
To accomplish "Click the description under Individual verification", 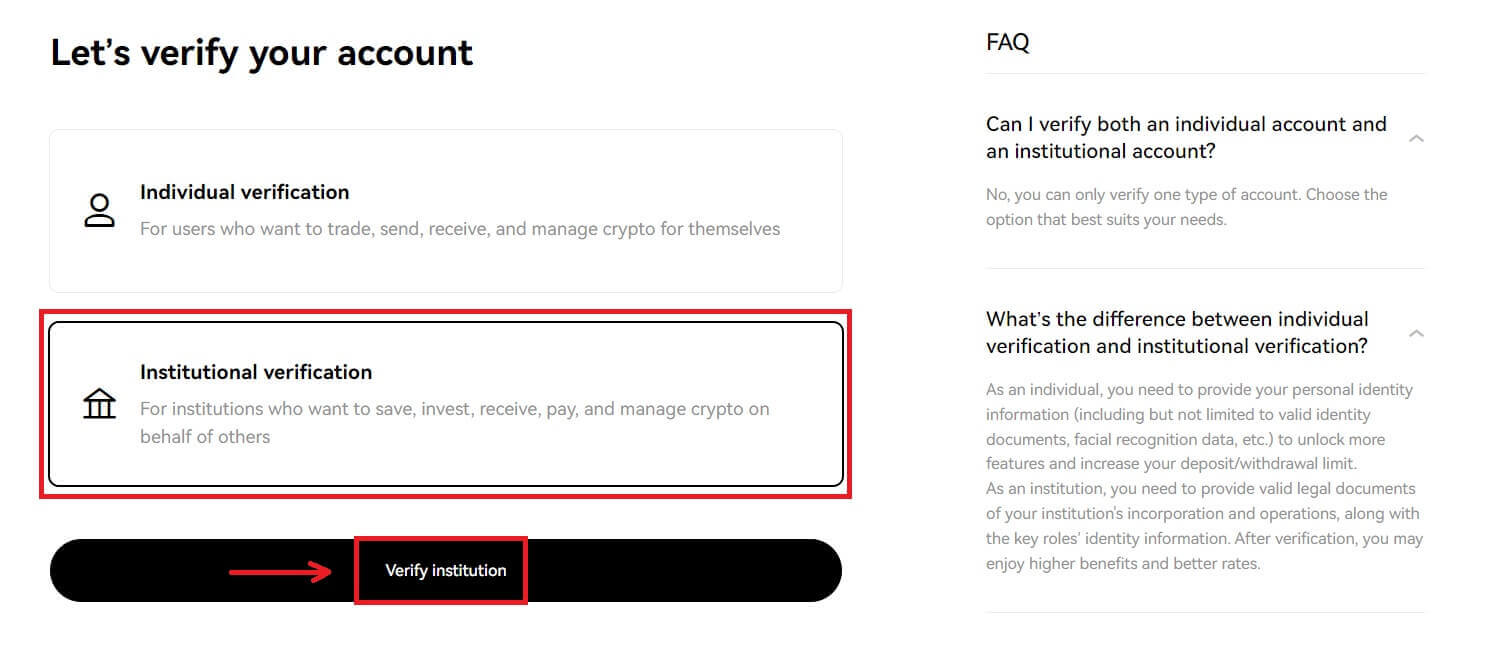I will [x=459, y=229].
